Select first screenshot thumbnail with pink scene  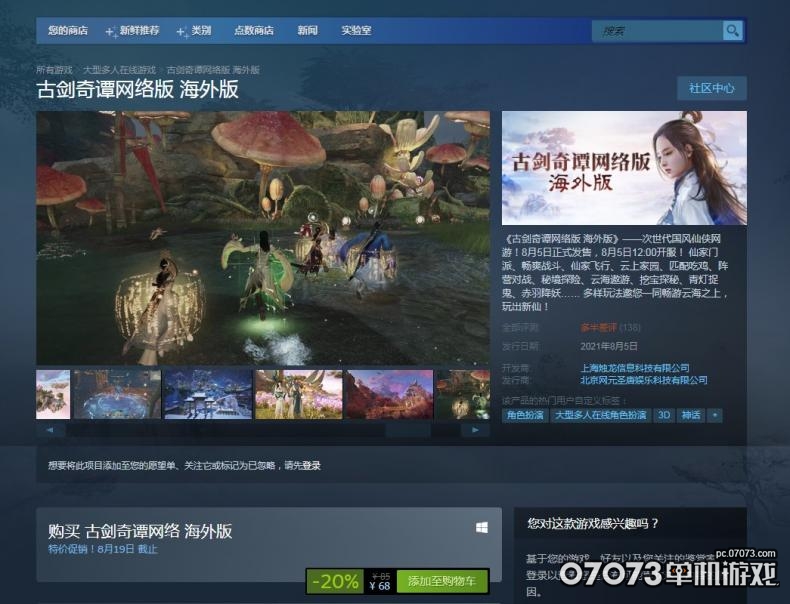[x=53, y=394]
